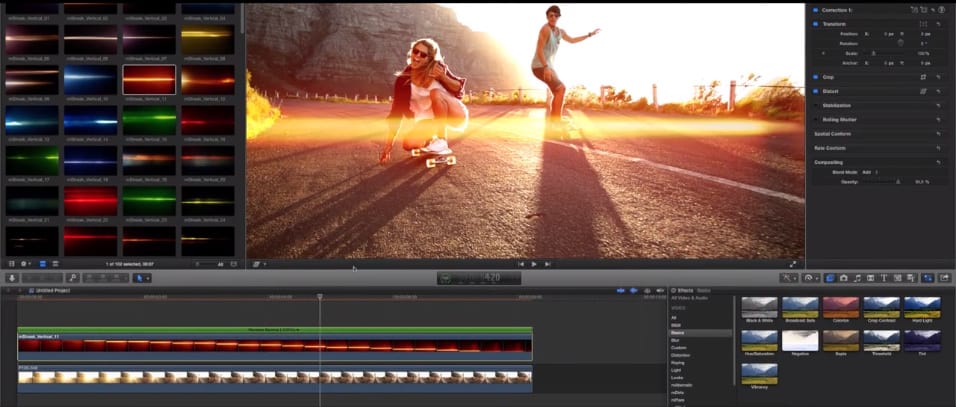Expand the Scale disclosure triangle
The width and height of the screenshot is (956, 407).
(824, 54)
